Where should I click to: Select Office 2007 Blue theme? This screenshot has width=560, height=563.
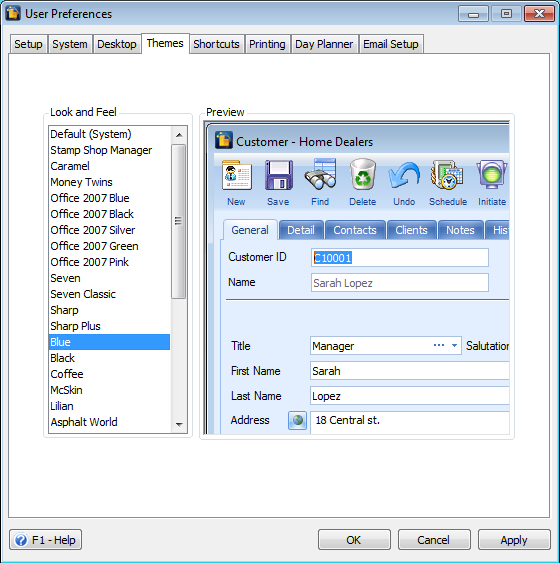[x=109, y=198]
